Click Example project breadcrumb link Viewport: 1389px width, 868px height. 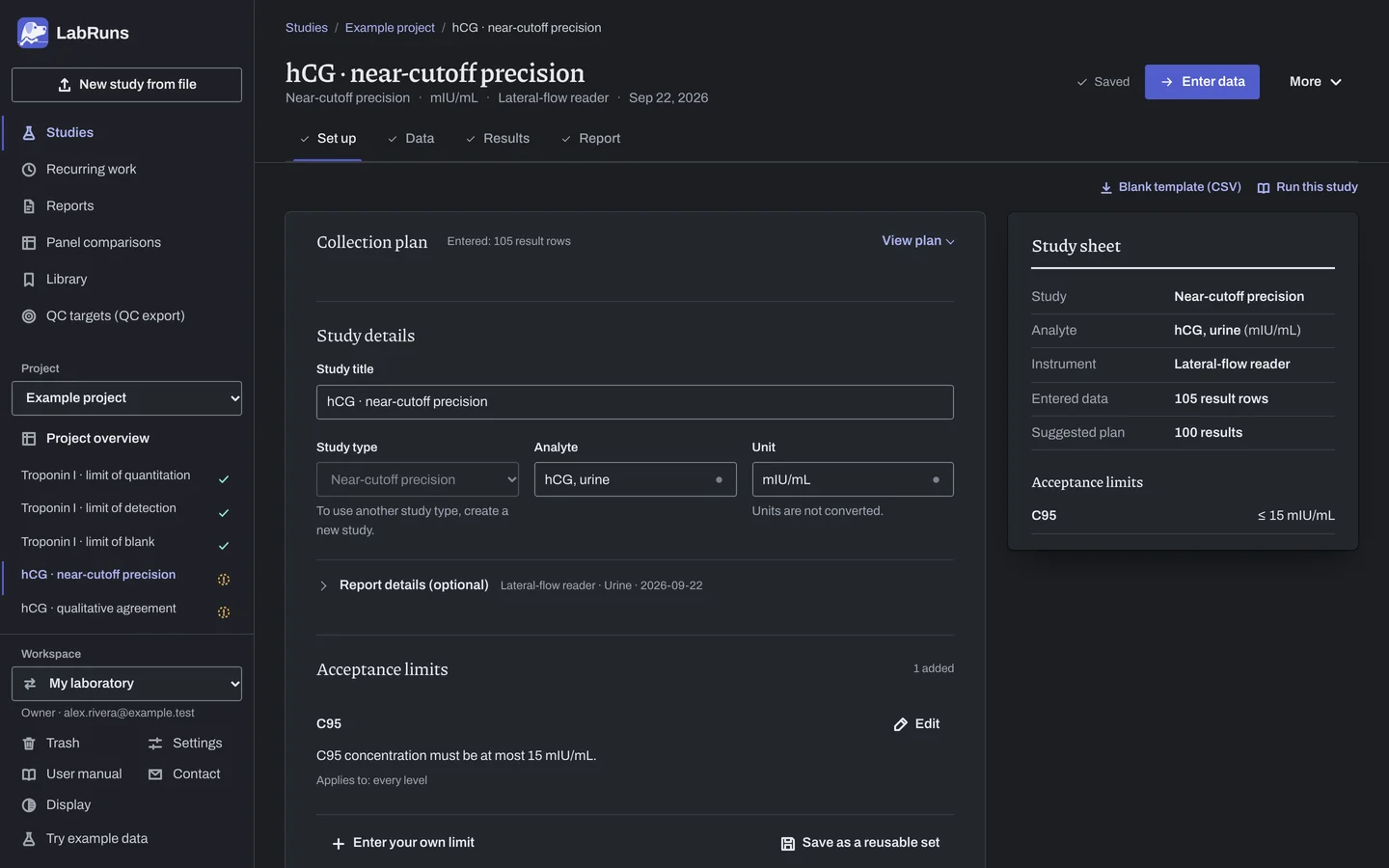point(390,28)
